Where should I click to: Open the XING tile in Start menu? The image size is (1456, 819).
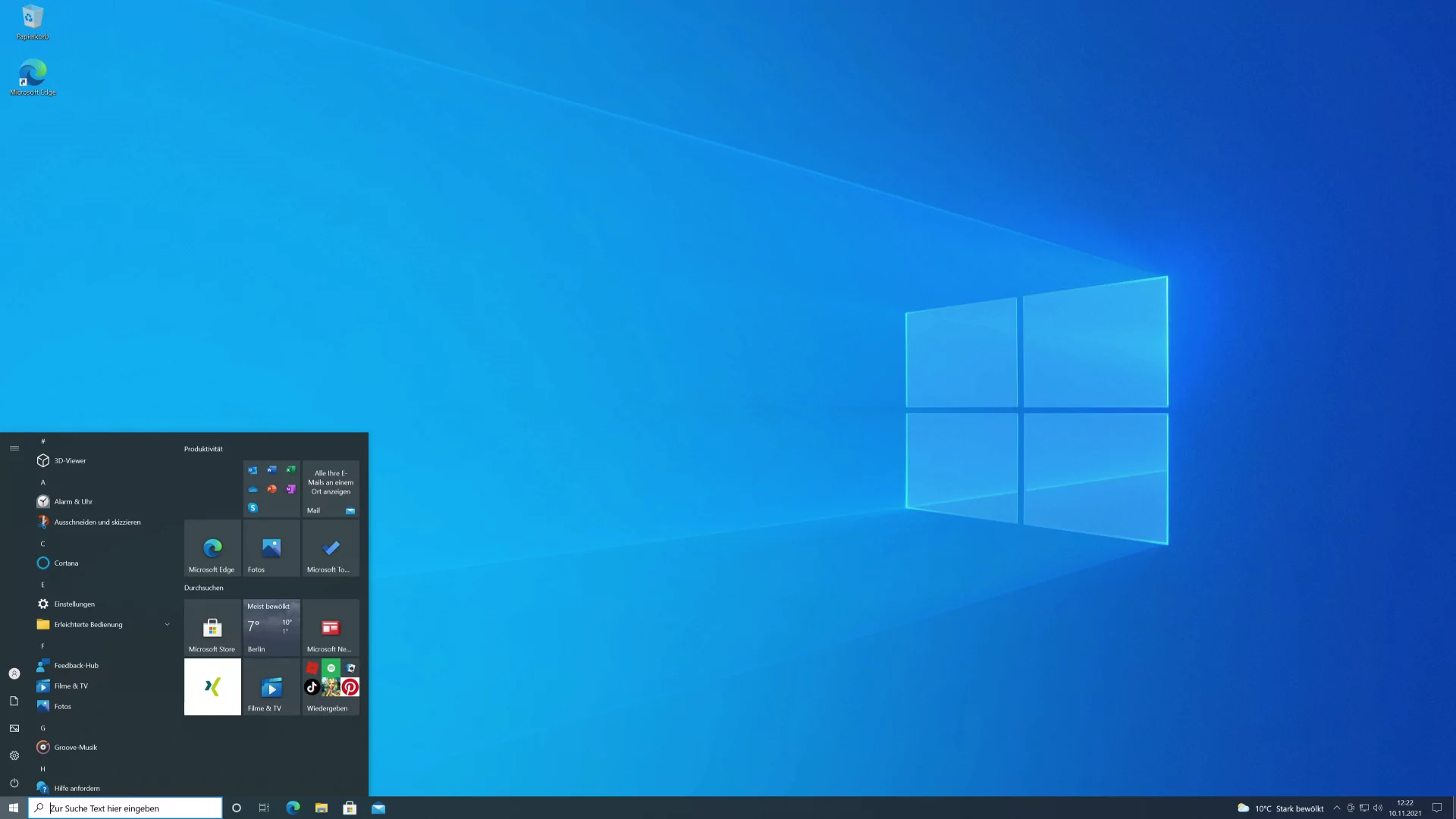(x=212, y=686)
